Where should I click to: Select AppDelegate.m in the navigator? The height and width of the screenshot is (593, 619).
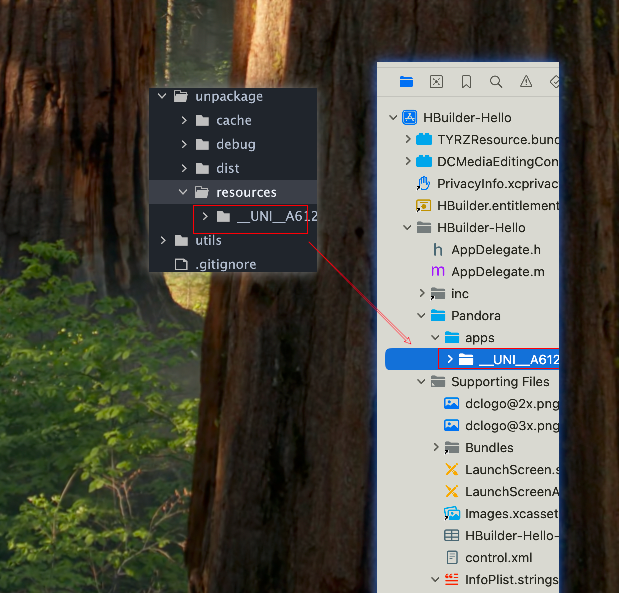tap(497, 272)
